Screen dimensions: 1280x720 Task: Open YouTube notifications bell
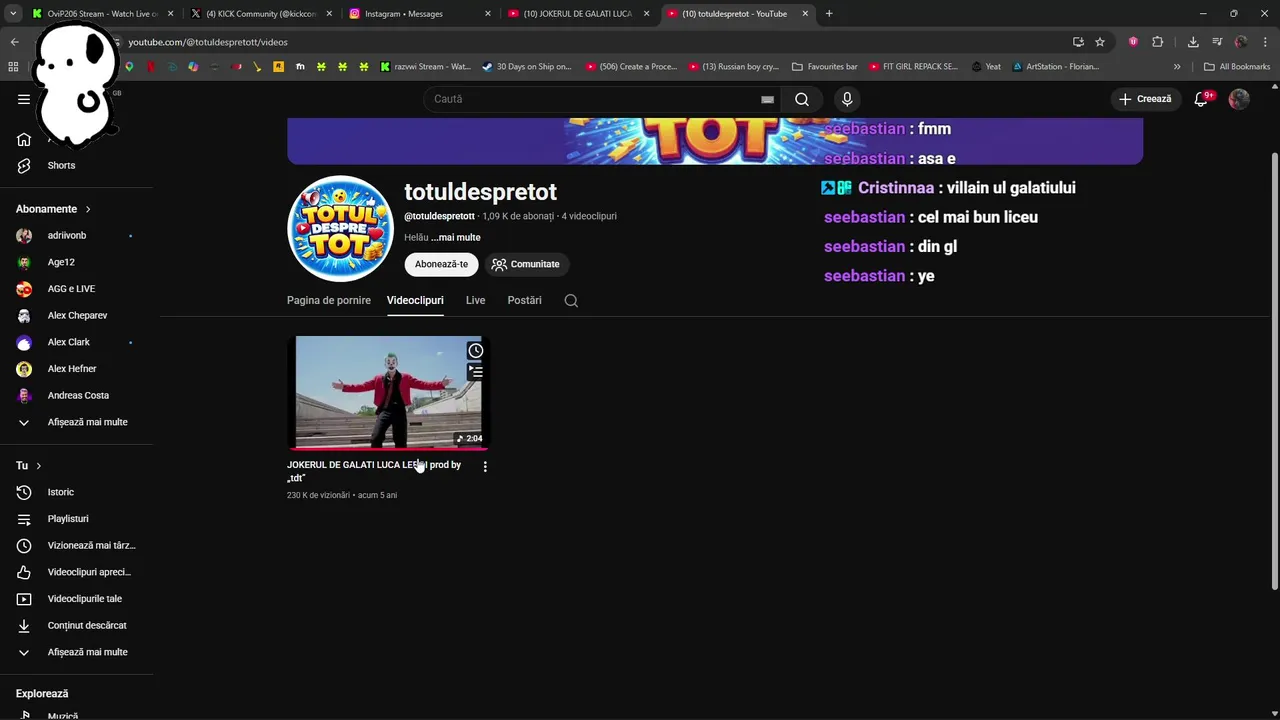pos(1202,99)
